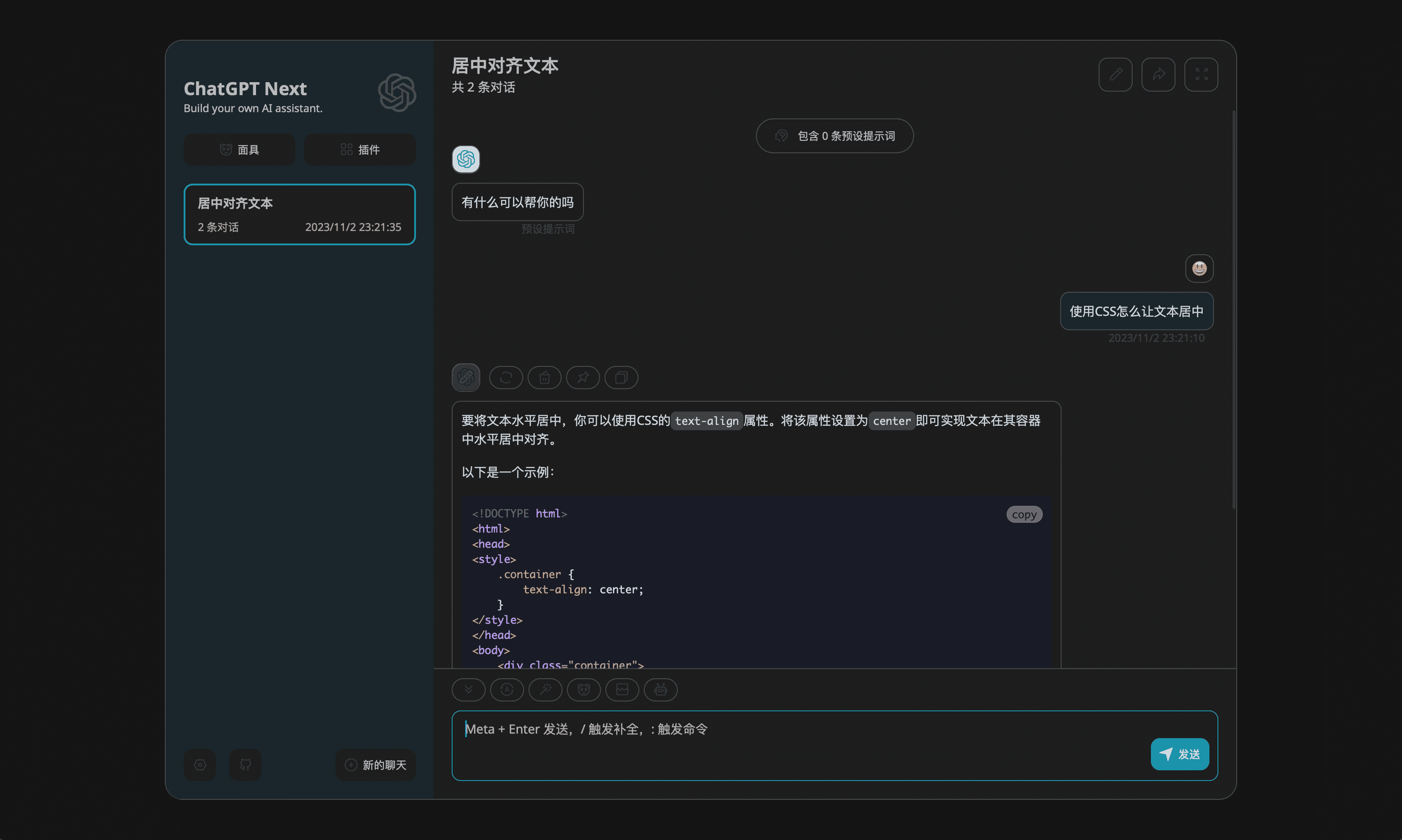Click the inline code center
This screenshot has height=840, width=1402.
[x=891, y=420]
